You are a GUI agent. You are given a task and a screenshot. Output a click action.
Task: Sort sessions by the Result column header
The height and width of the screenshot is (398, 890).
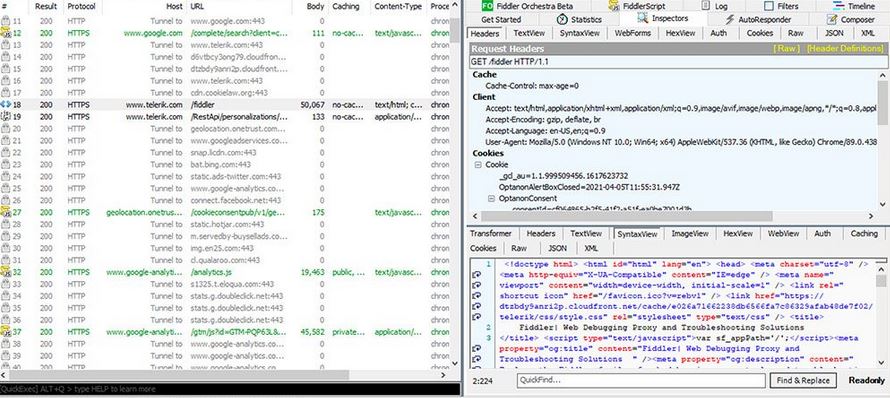coord(45,7)
